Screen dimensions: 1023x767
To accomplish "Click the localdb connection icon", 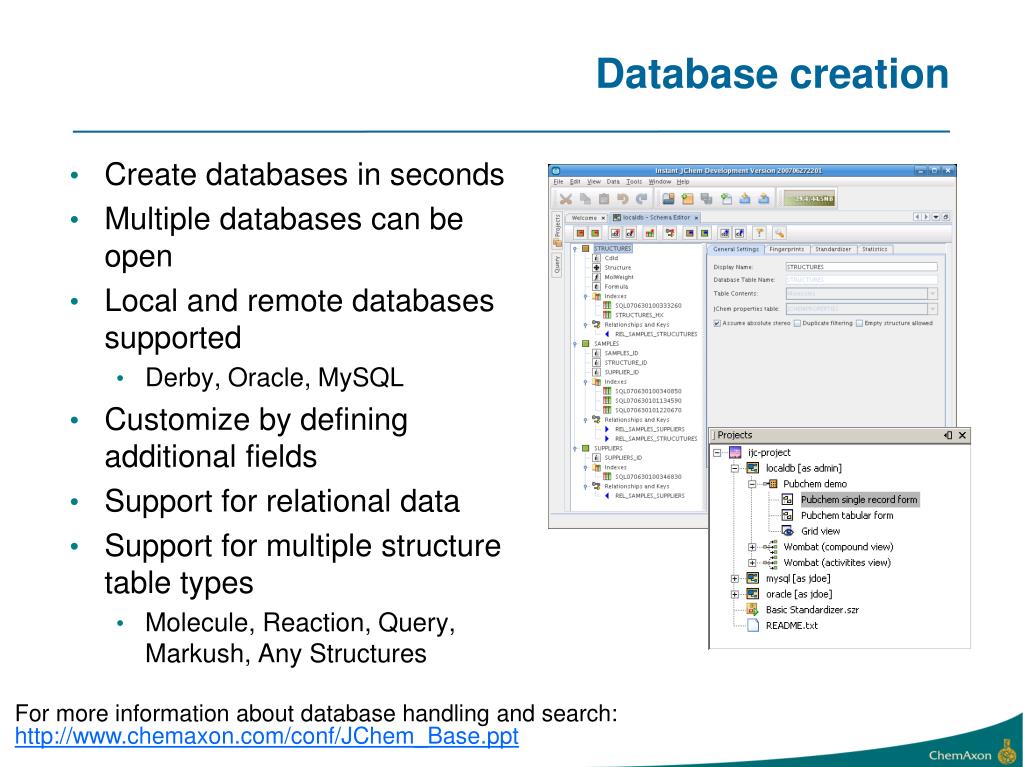I will tap(752, 468).
